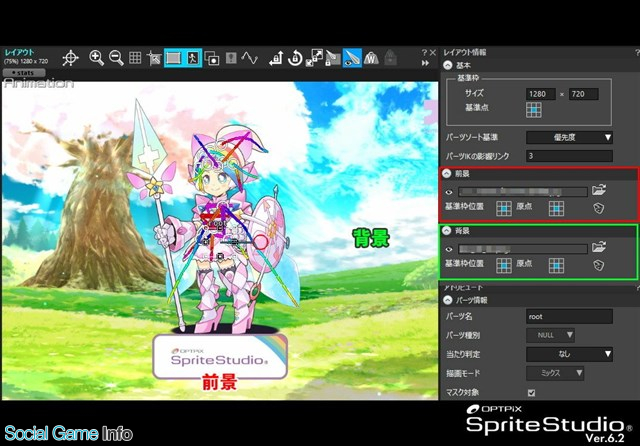Toggle the 前景 eye visibility
The height and width of the screenshot is (446, 640).
pos(449,192)
